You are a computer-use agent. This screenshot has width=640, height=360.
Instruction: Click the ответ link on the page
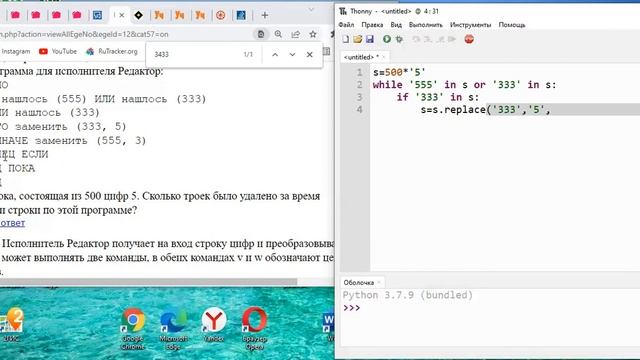click(13, 223)
